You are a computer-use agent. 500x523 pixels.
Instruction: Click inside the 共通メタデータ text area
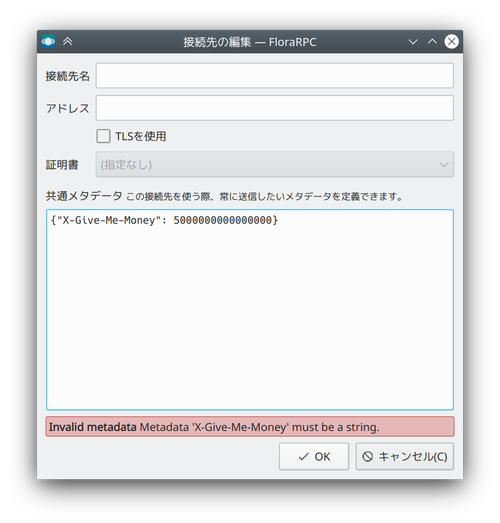(250, 310)
